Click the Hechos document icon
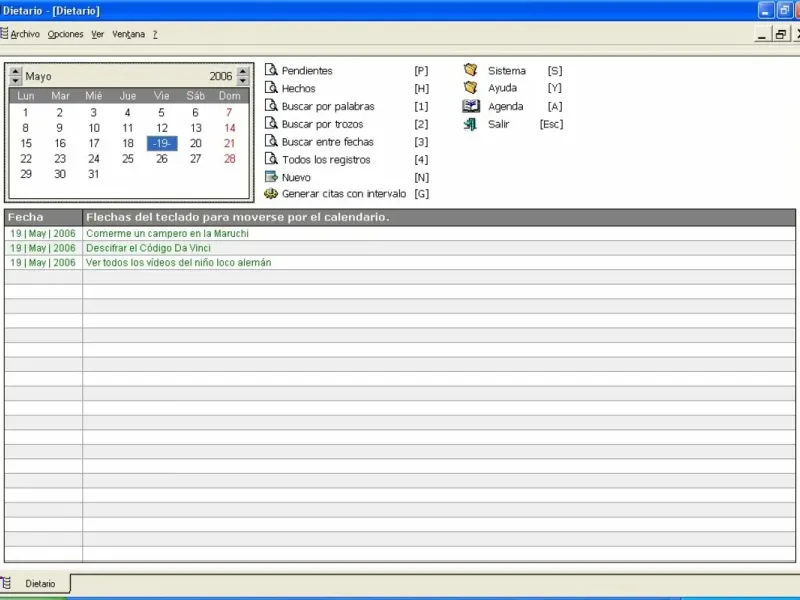800x600 pixels. 271,88
